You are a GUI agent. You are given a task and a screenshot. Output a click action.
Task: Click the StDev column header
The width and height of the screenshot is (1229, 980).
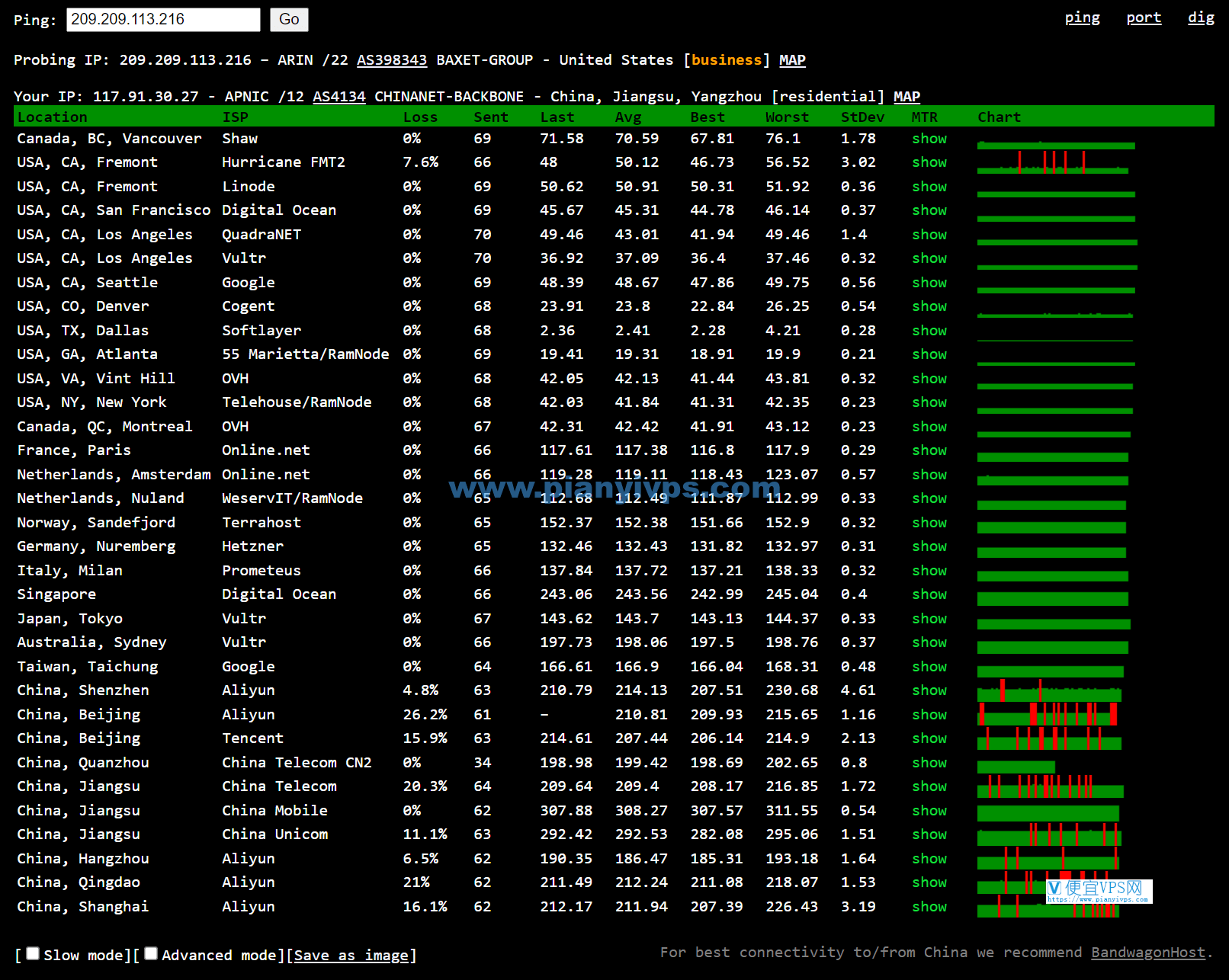click(x=862, y=117)
